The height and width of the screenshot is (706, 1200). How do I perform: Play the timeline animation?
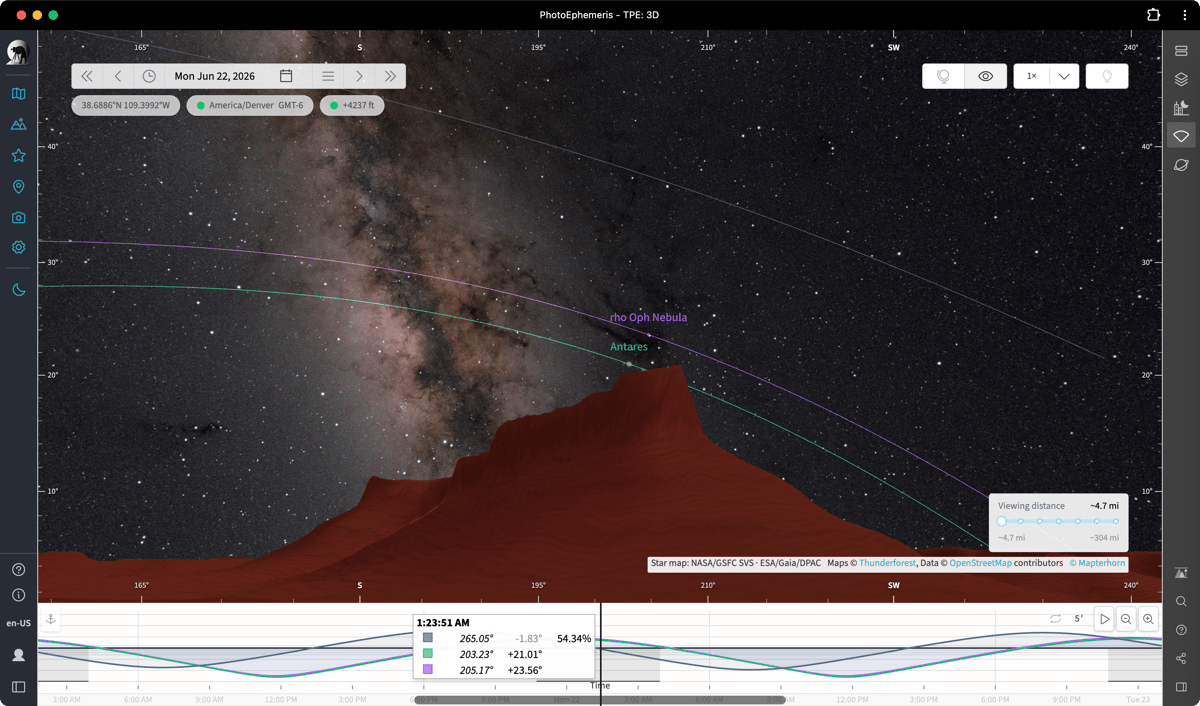[1104, 619]
